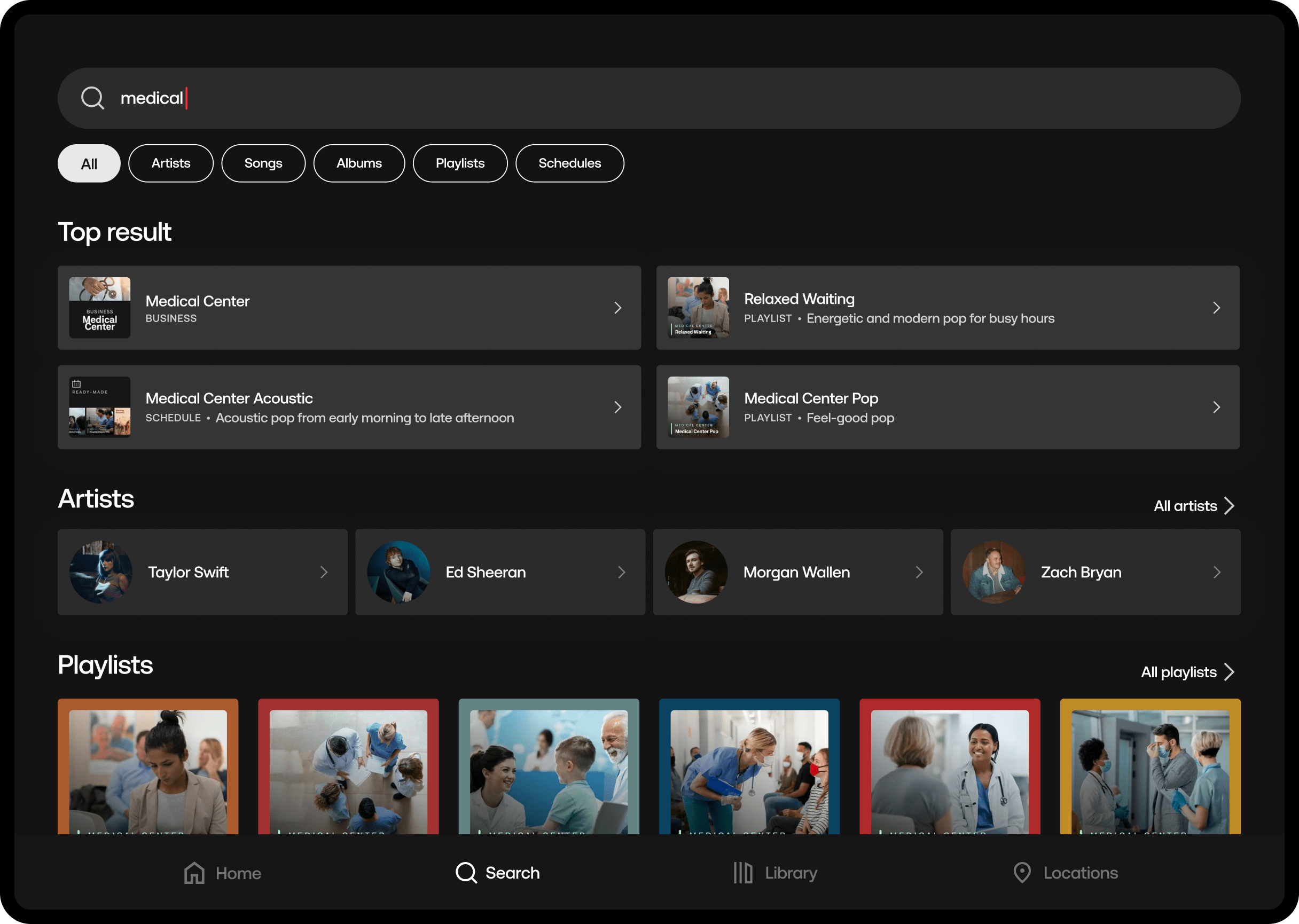The image size is (1299, 924).
Task: Open Ed Sheeran artist avatar
Action: pyautogui.click(x=398, y=573)
